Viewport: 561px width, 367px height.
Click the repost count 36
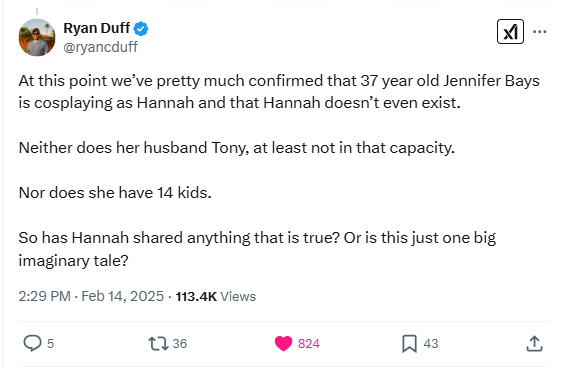point(180,344)
